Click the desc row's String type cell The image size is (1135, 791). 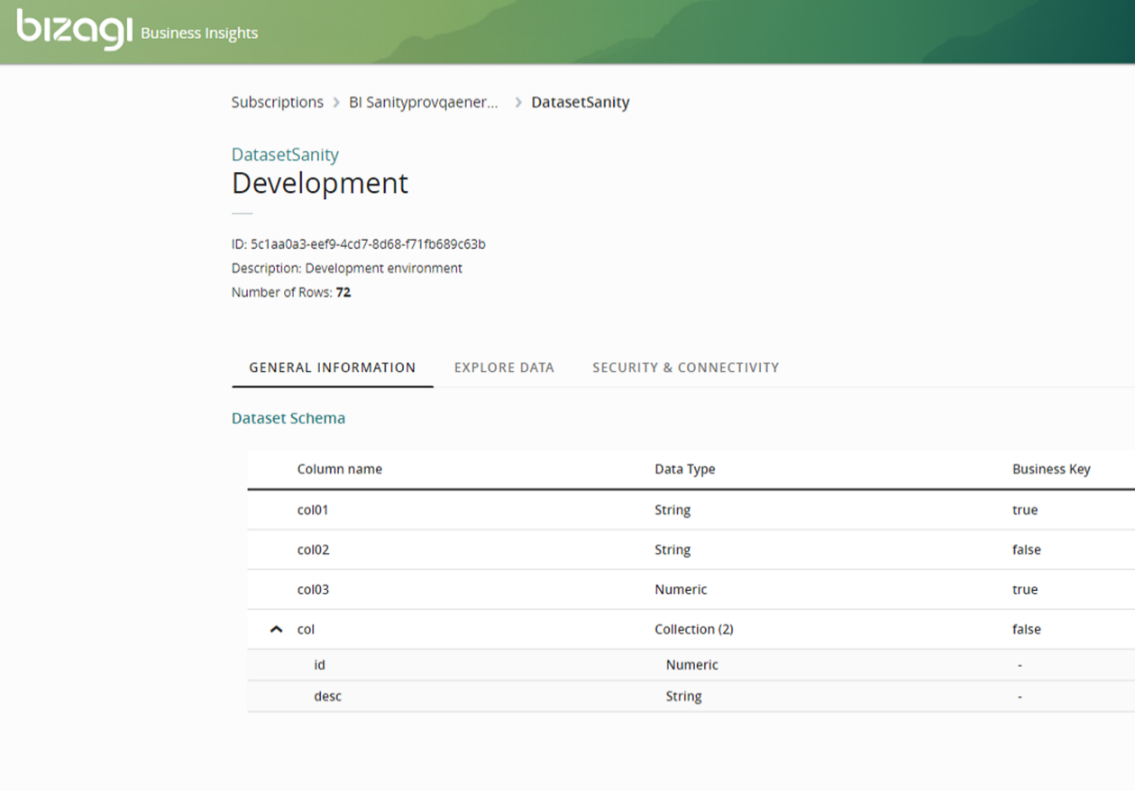click(684, 696)
